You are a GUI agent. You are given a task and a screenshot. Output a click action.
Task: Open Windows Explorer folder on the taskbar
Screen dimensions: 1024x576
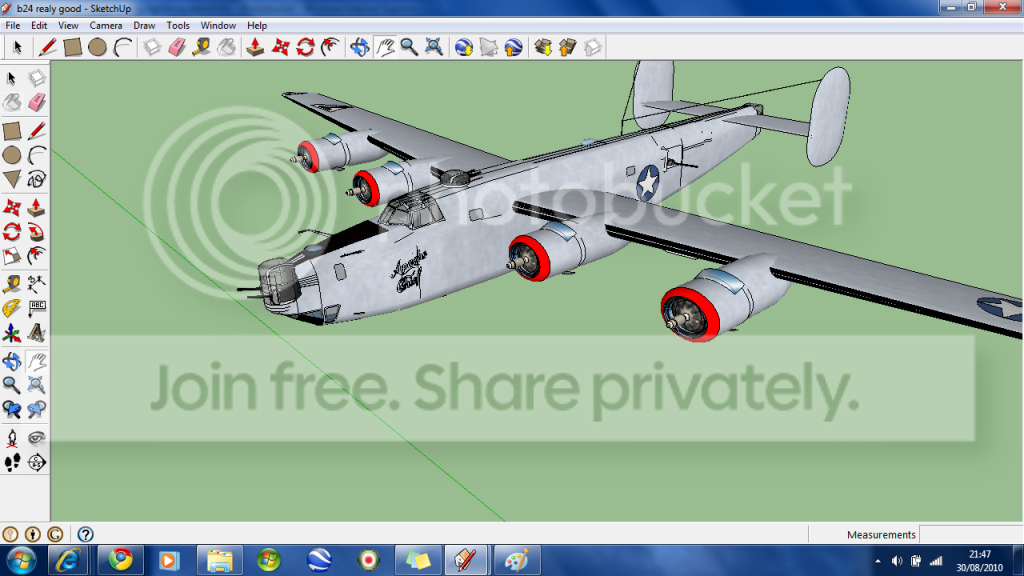pos(220,560)
